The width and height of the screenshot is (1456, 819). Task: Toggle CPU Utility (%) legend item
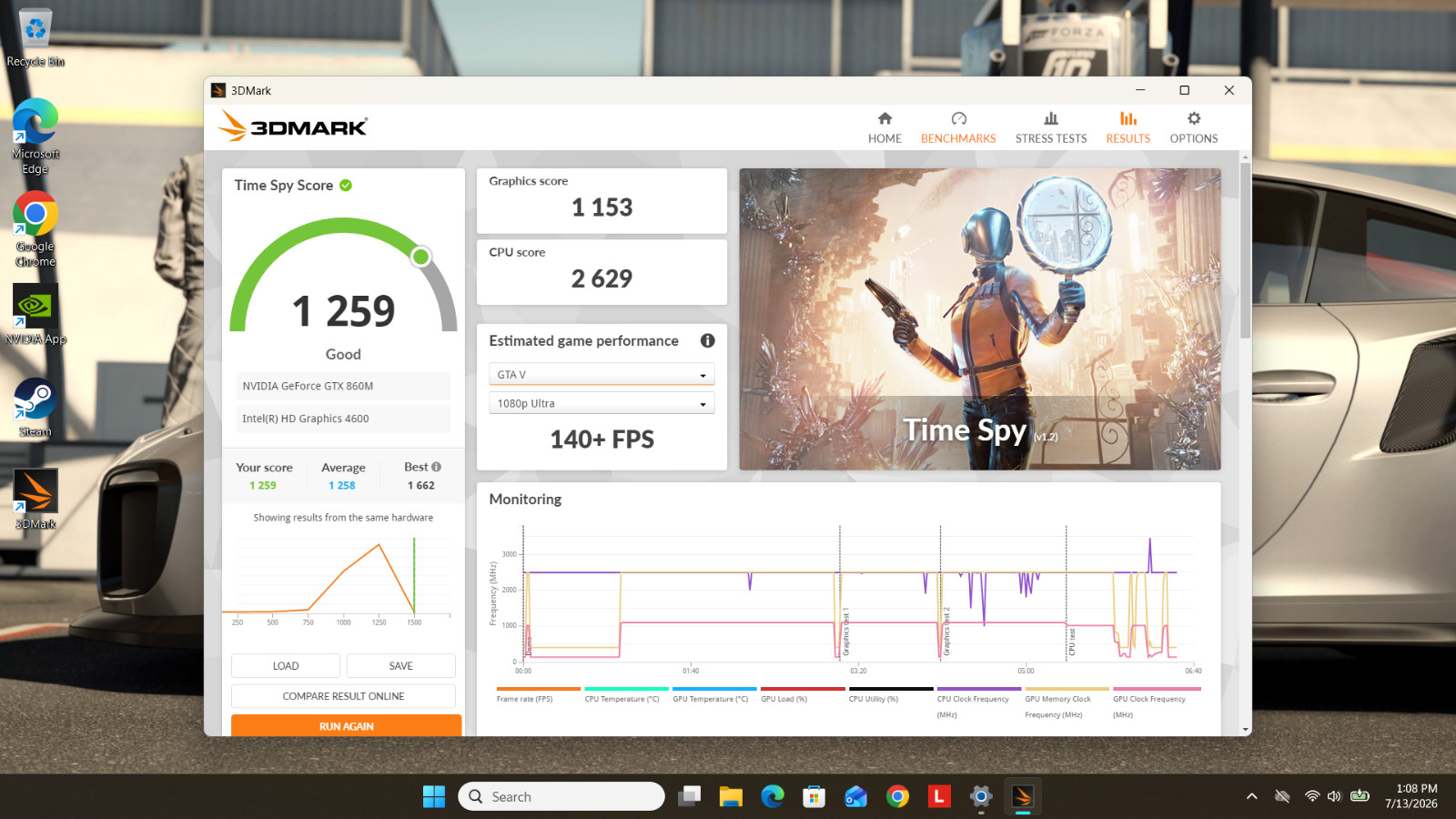pos(891,695)
